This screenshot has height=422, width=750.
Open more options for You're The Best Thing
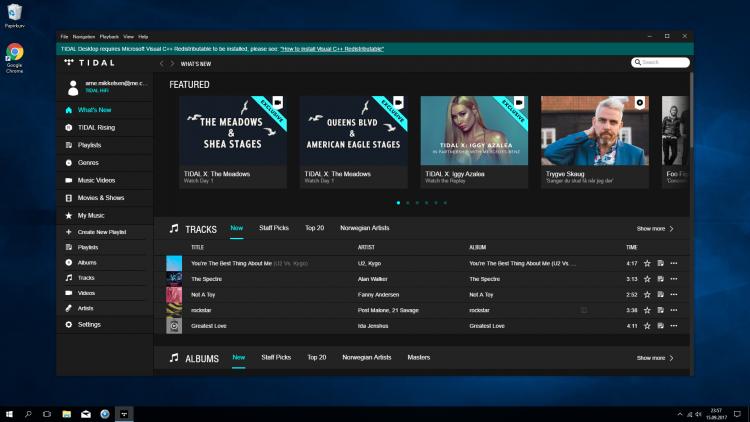pos(674,263)
